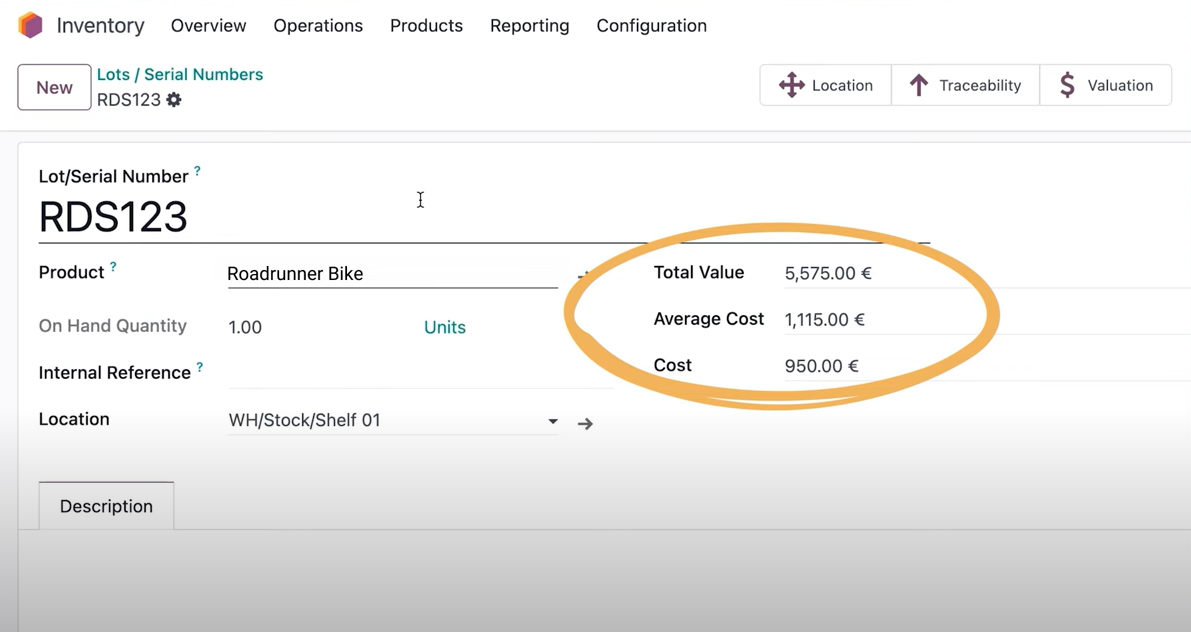Return via the Lots / Serial Numbers breadcrumb
The width and height of the screenshot is (1191, 632).
tap(179, 74)
